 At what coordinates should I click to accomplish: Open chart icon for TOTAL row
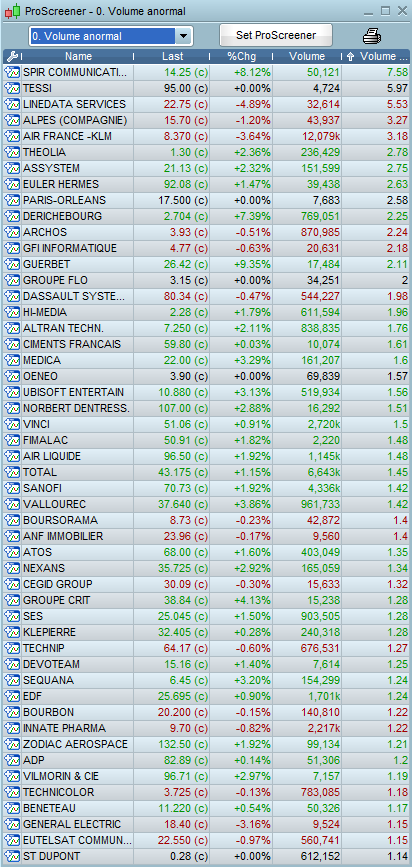(12, 473)
